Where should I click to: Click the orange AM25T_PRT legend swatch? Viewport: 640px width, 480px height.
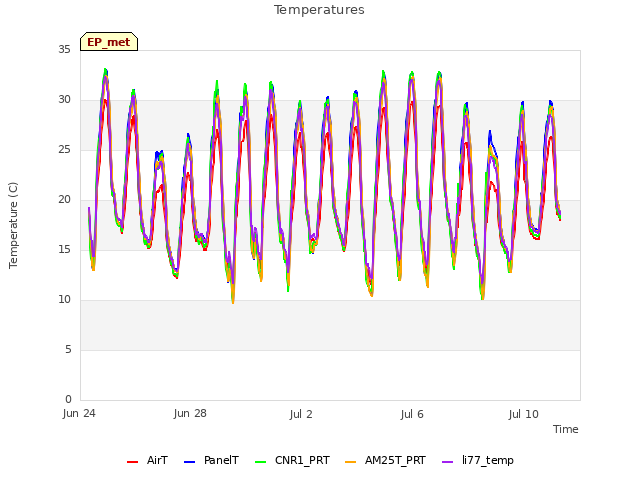(350, 462)
